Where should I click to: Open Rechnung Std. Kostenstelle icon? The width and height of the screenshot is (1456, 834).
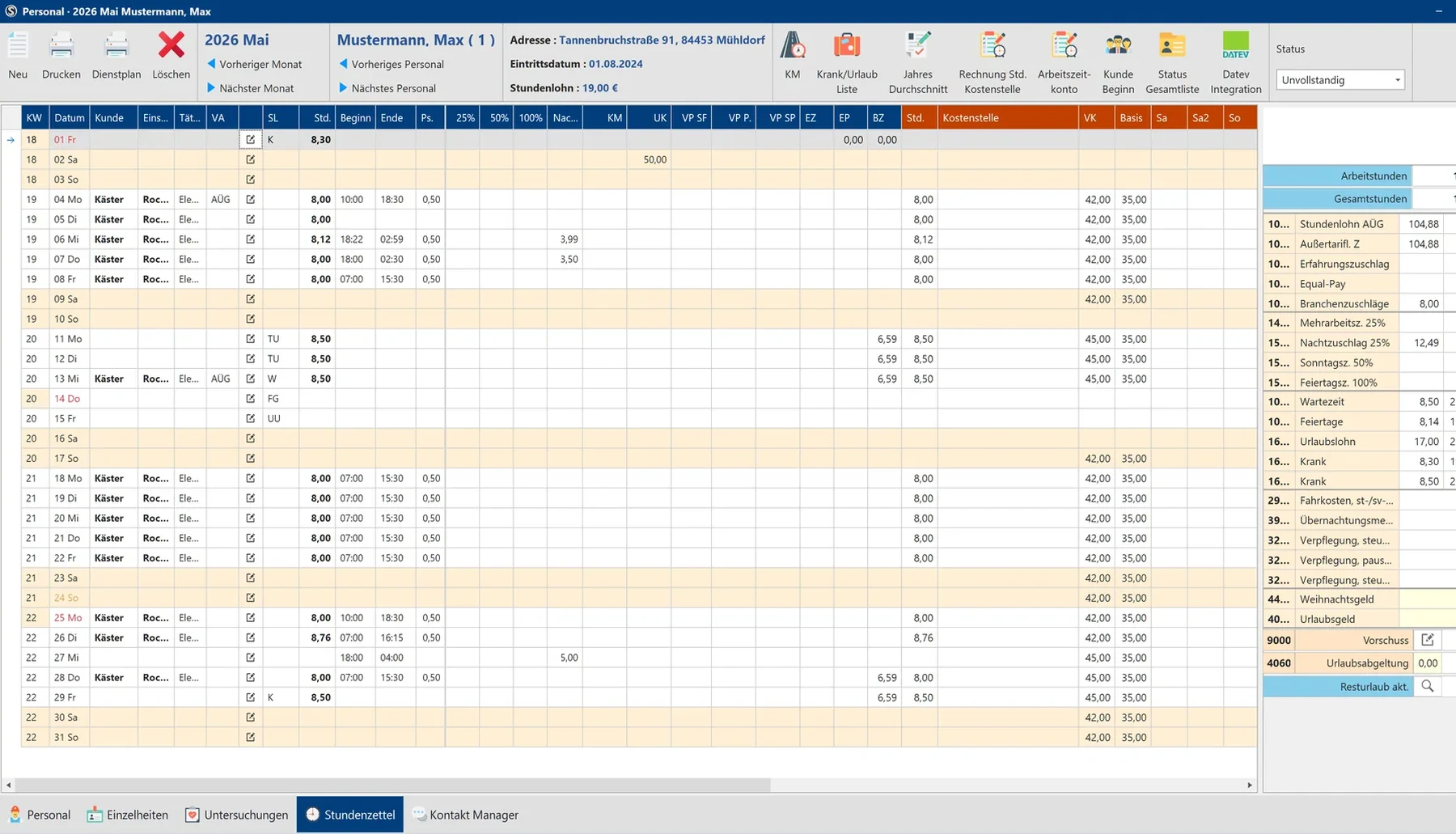point(993,45)
